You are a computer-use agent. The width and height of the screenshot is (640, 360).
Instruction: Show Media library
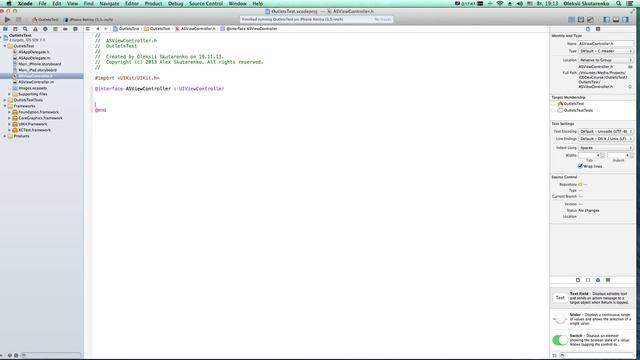point(608,280)
